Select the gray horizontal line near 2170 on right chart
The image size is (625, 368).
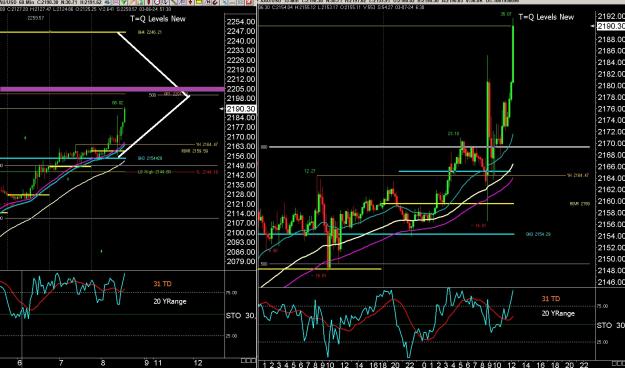(429, 147)
